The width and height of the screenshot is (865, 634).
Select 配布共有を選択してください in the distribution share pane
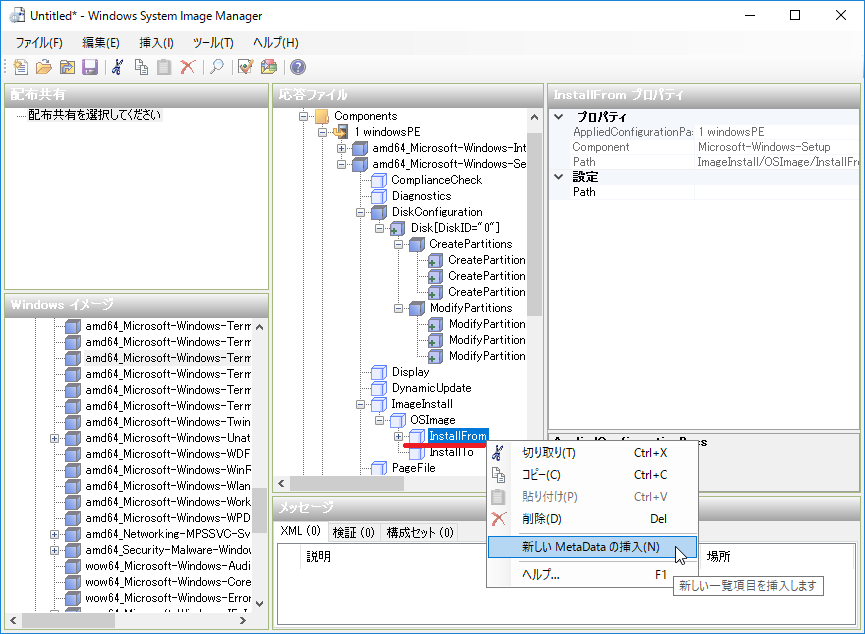point(94,115)
